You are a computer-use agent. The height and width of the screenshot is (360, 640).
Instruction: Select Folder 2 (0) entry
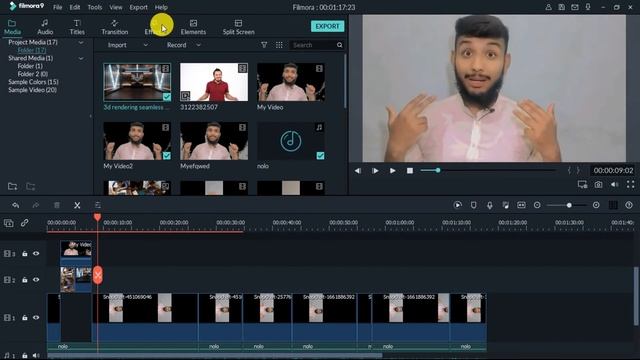(33, 74)
